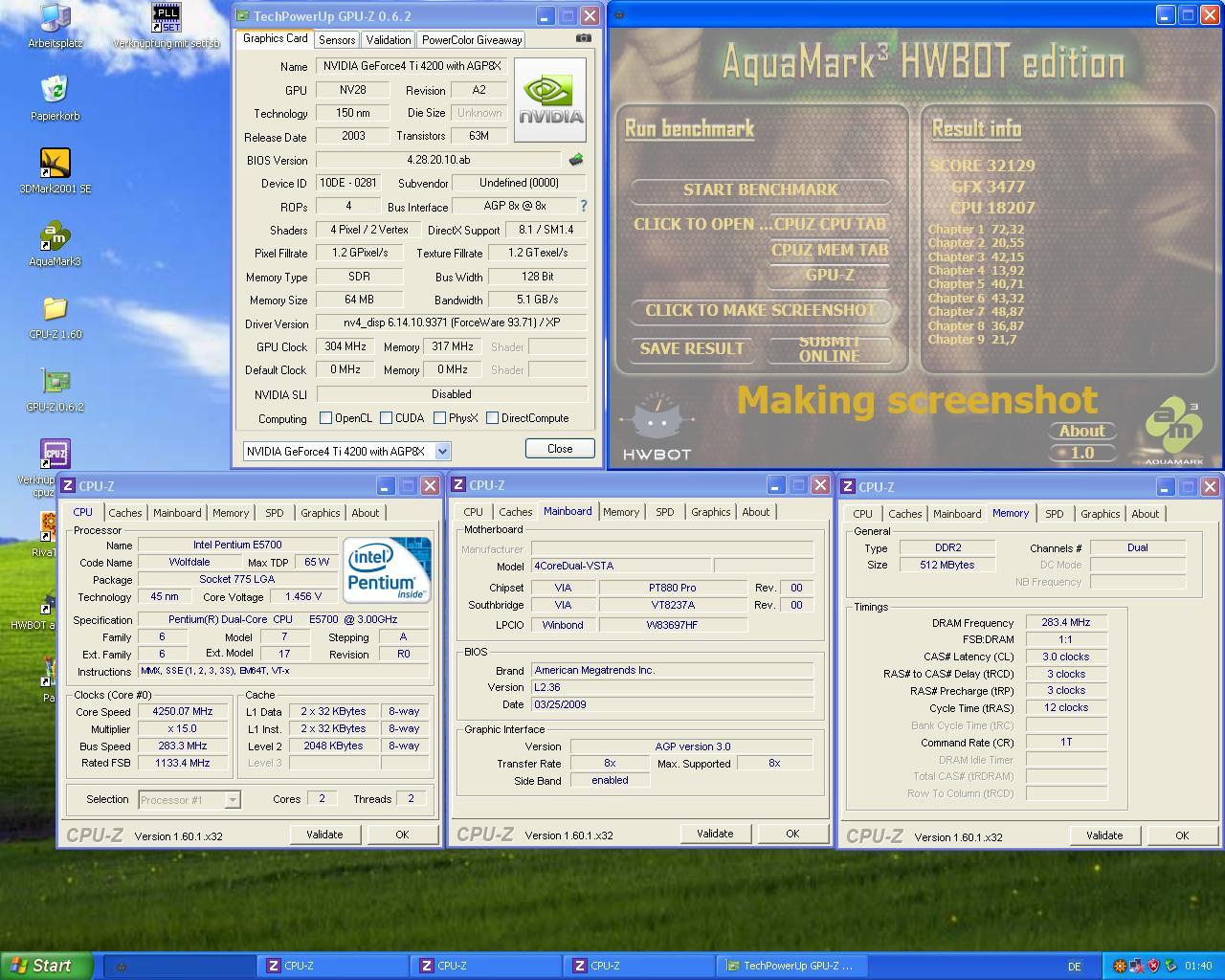Click OK in the middle CPU-Z window
This screenshot has height=980, width=1225.
[792, 834]
